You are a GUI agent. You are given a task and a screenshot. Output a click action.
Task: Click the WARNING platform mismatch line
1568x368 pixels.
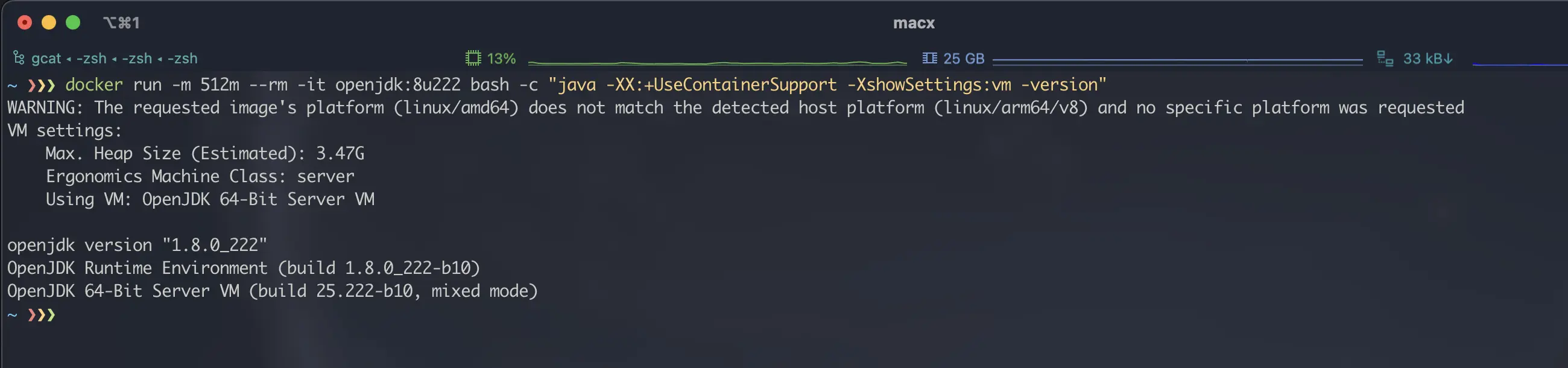[x=735, y=108]
